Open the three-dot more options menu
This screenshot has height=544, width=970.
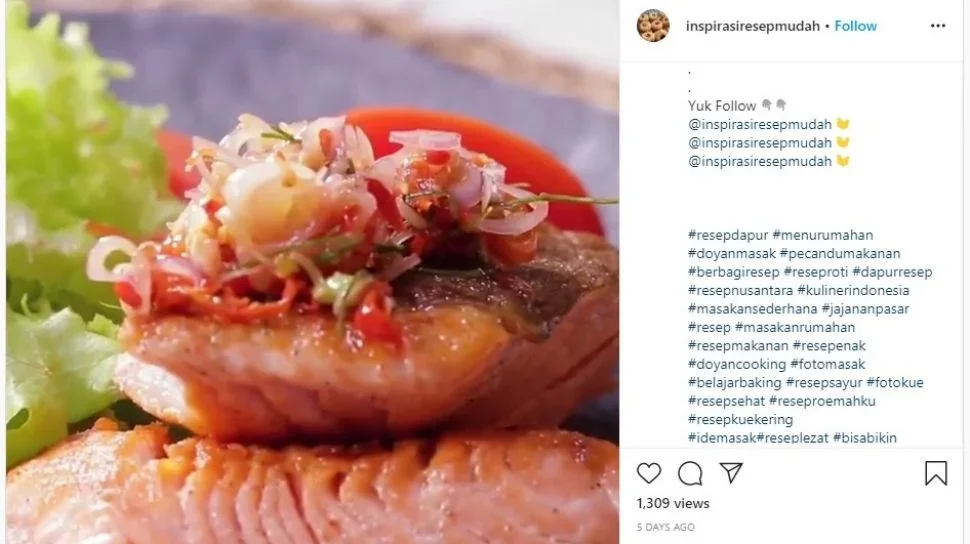(938, 26)
